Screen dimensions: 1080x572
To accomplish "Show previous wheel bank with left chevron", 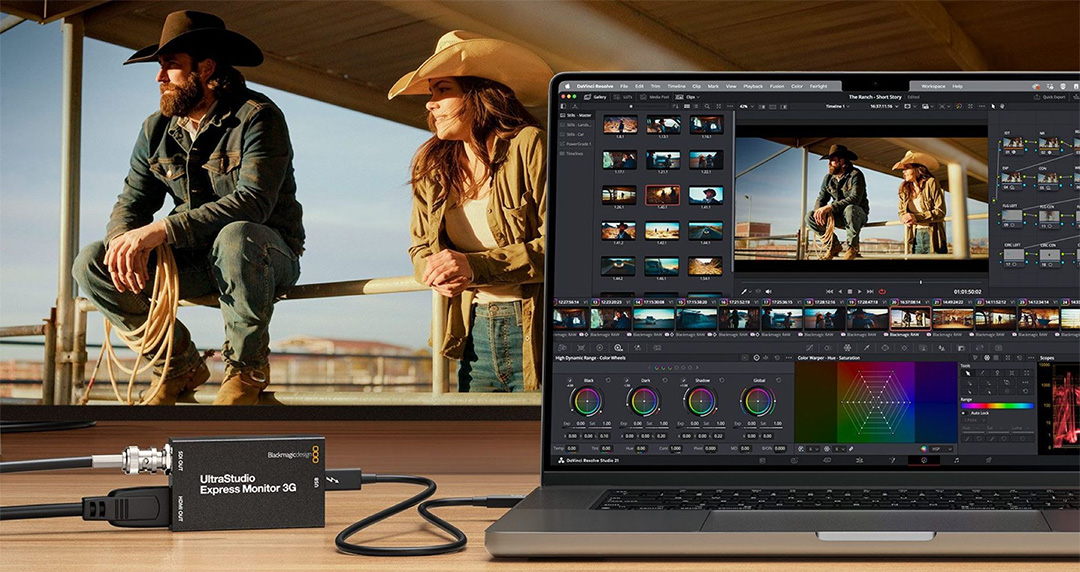I will pyautogui.click(x=650, y=368).
